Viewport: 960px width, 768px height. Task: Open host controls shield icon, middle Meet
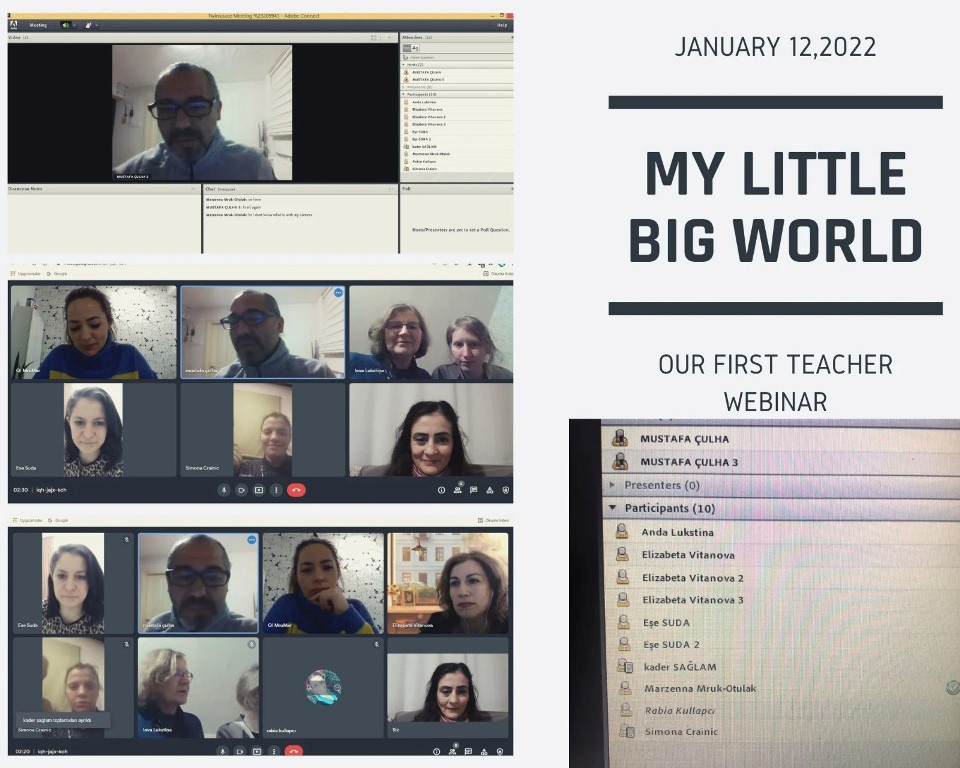[505, 490]
